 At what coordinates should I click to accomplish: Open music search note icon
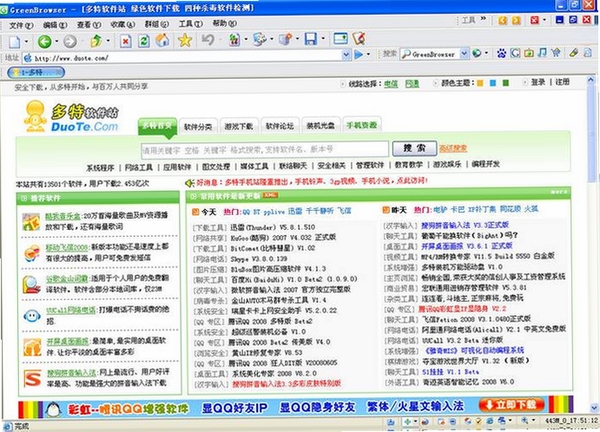(x=542, y=52)
